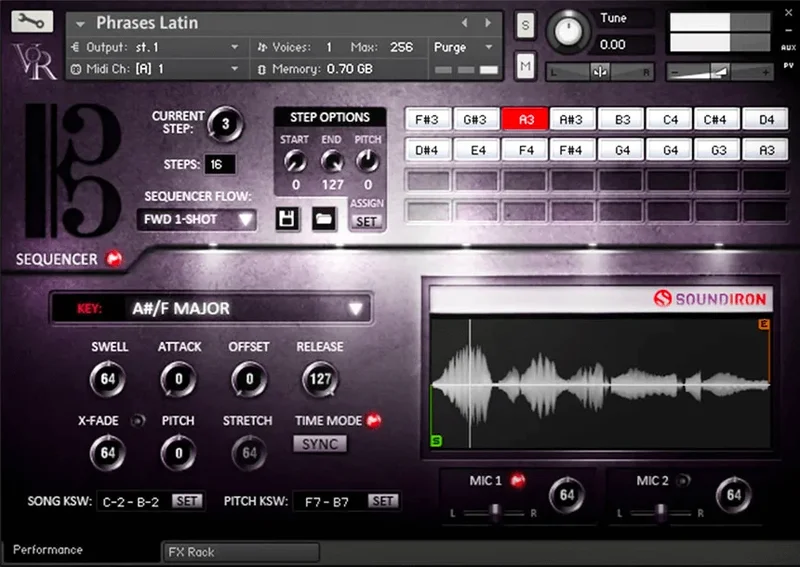Click the ATTACK knob
This screenshot has height=567, width=800.
click(x=179, y=379)
